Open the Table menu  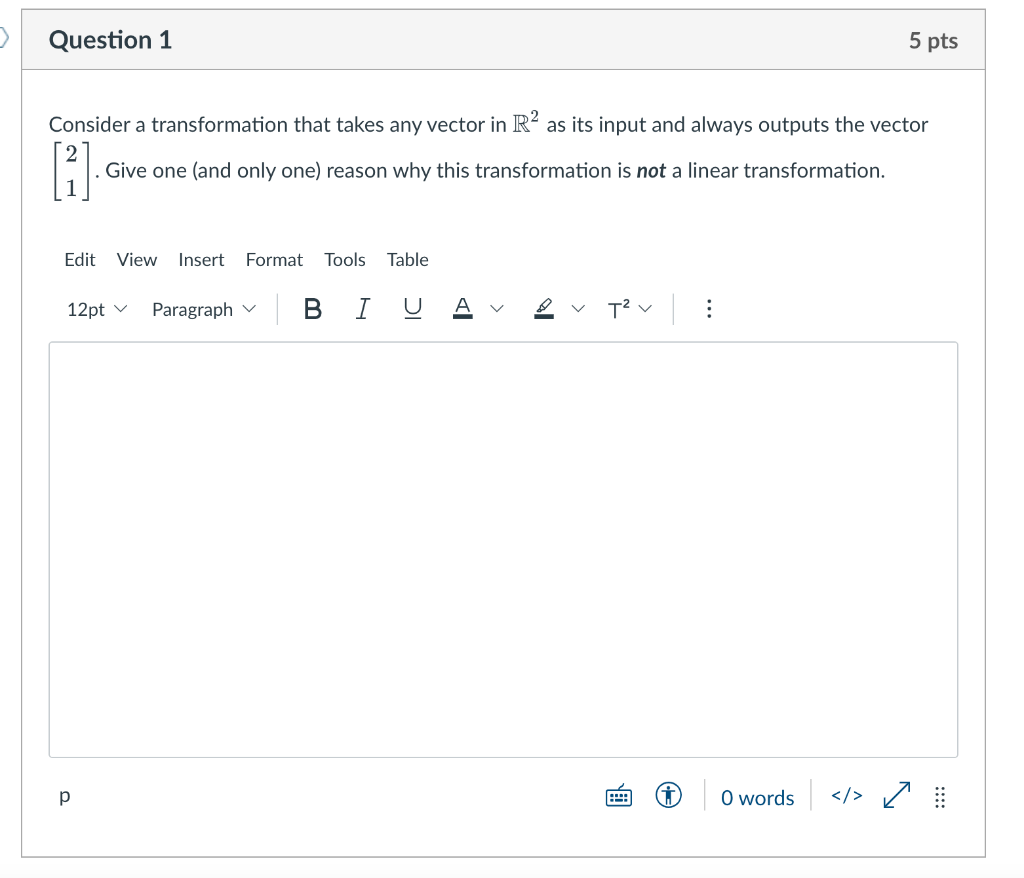408,260
